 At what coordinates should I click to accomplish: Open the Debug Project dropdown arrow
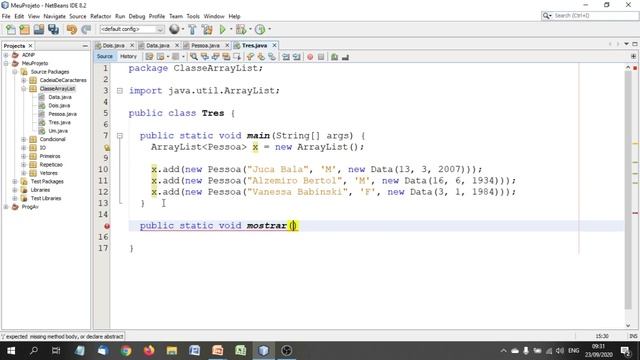pyautogui.click(x=250, y=29)
